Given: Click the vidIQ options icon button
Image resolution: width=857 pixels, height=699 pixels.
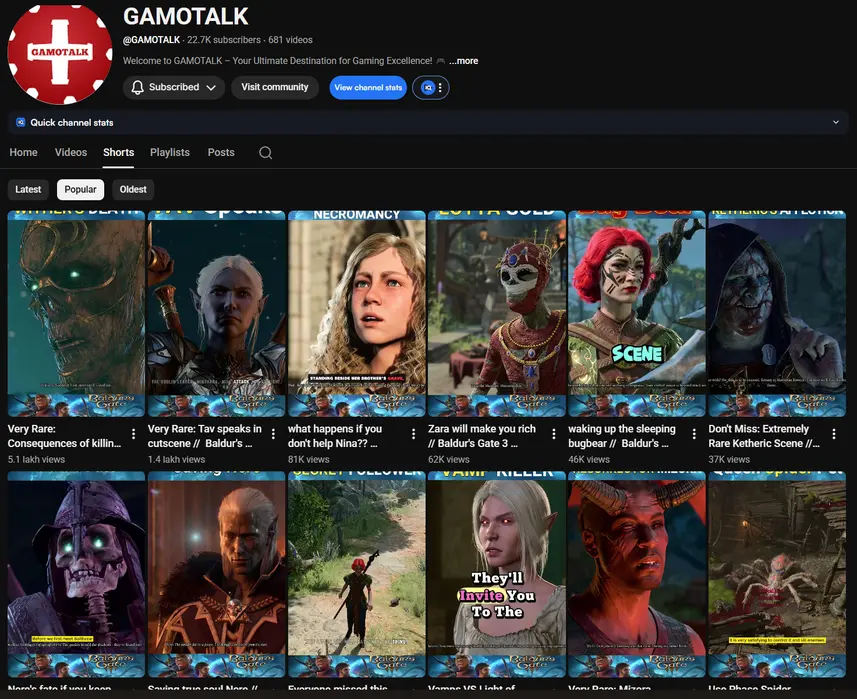Looking at the screenshot, I should (431, 87).
